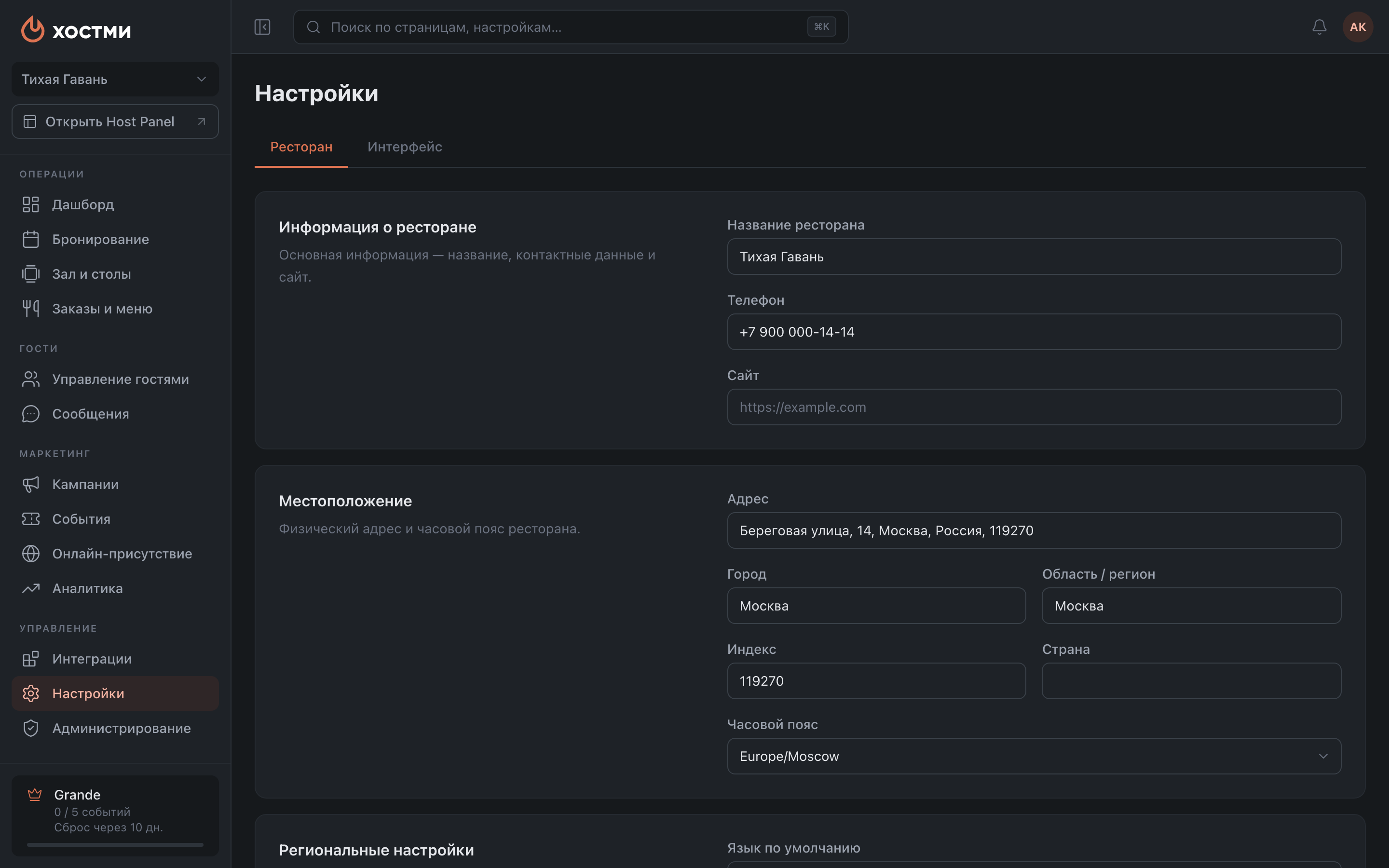Click the Настройки gear icon in sidebar
This screenshot has width=1389, height=868.
point(31,693)
